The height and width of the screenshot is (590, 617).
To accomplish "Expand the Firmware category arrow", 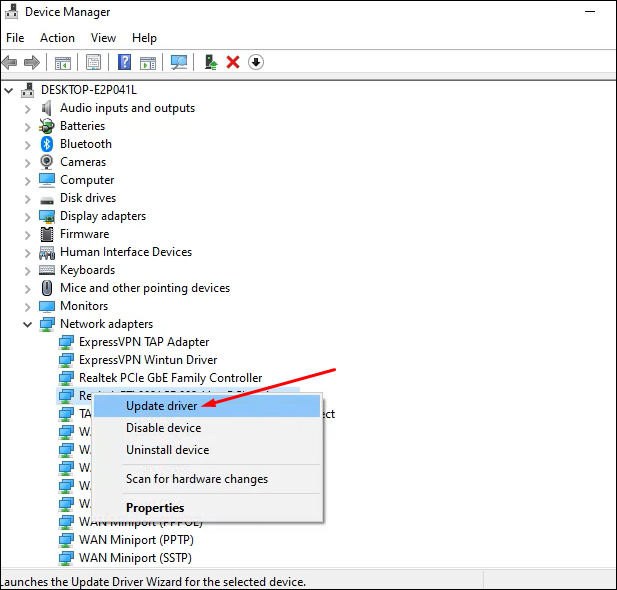I will coord(28,235).
